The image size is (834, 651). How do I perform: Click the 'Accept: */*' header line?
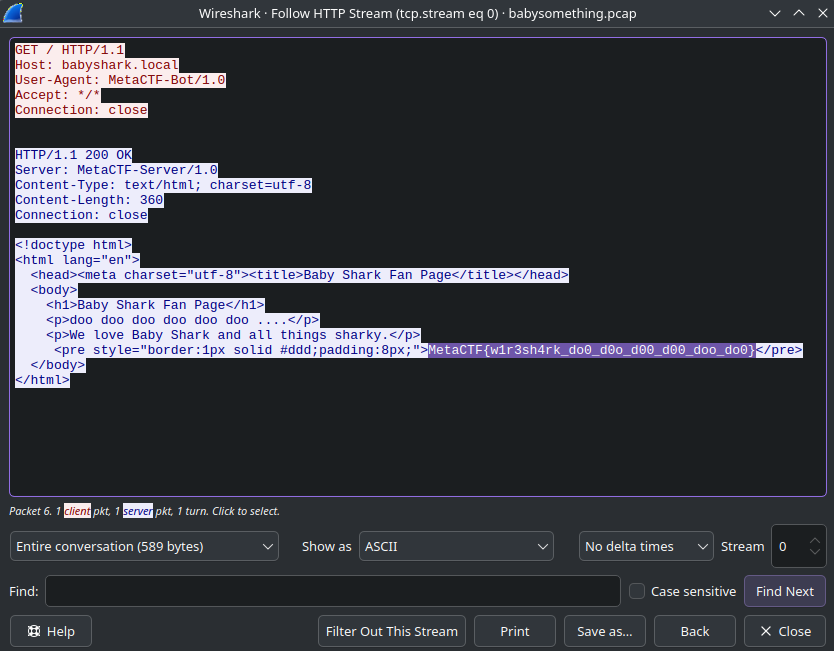tap(57, 95)
